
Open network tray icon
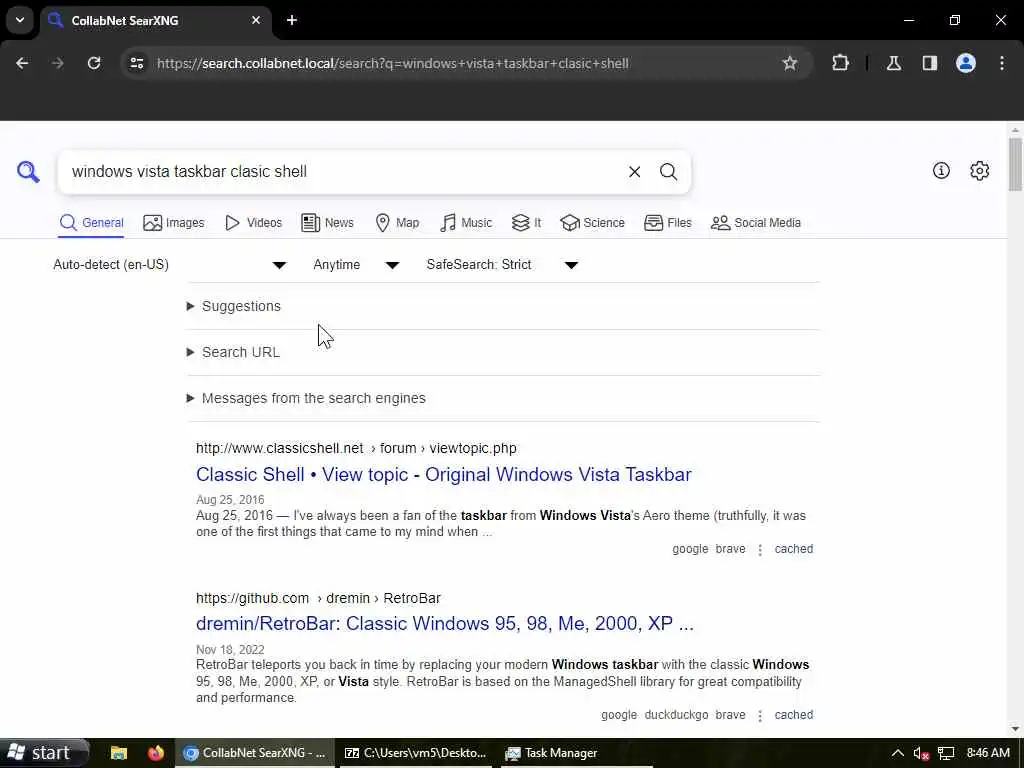pos(946,754)
